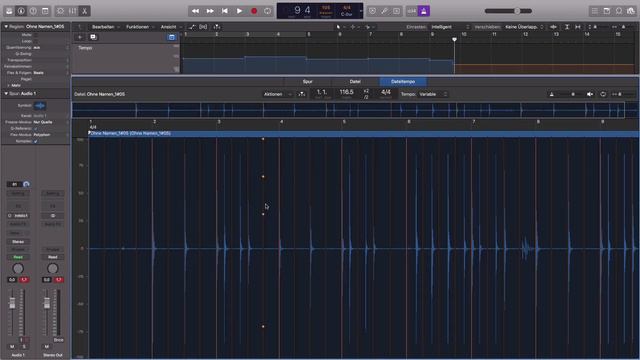This screenshot has height=360, width=640.
Task: Toggle the Editors scissors icon
Action: (84, 11)
